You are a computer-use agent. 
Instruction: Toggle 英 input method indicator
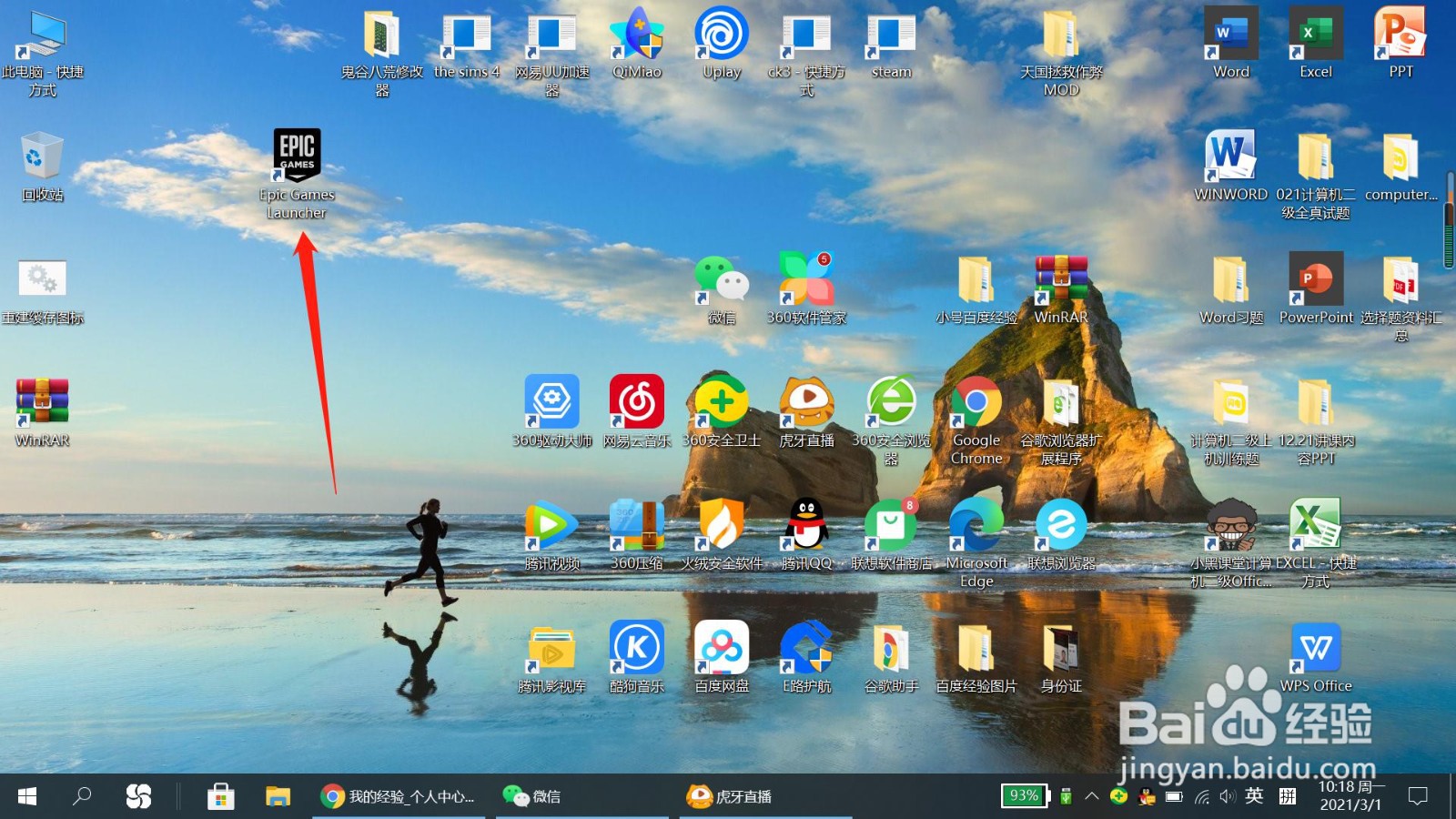click(1254, 796)
